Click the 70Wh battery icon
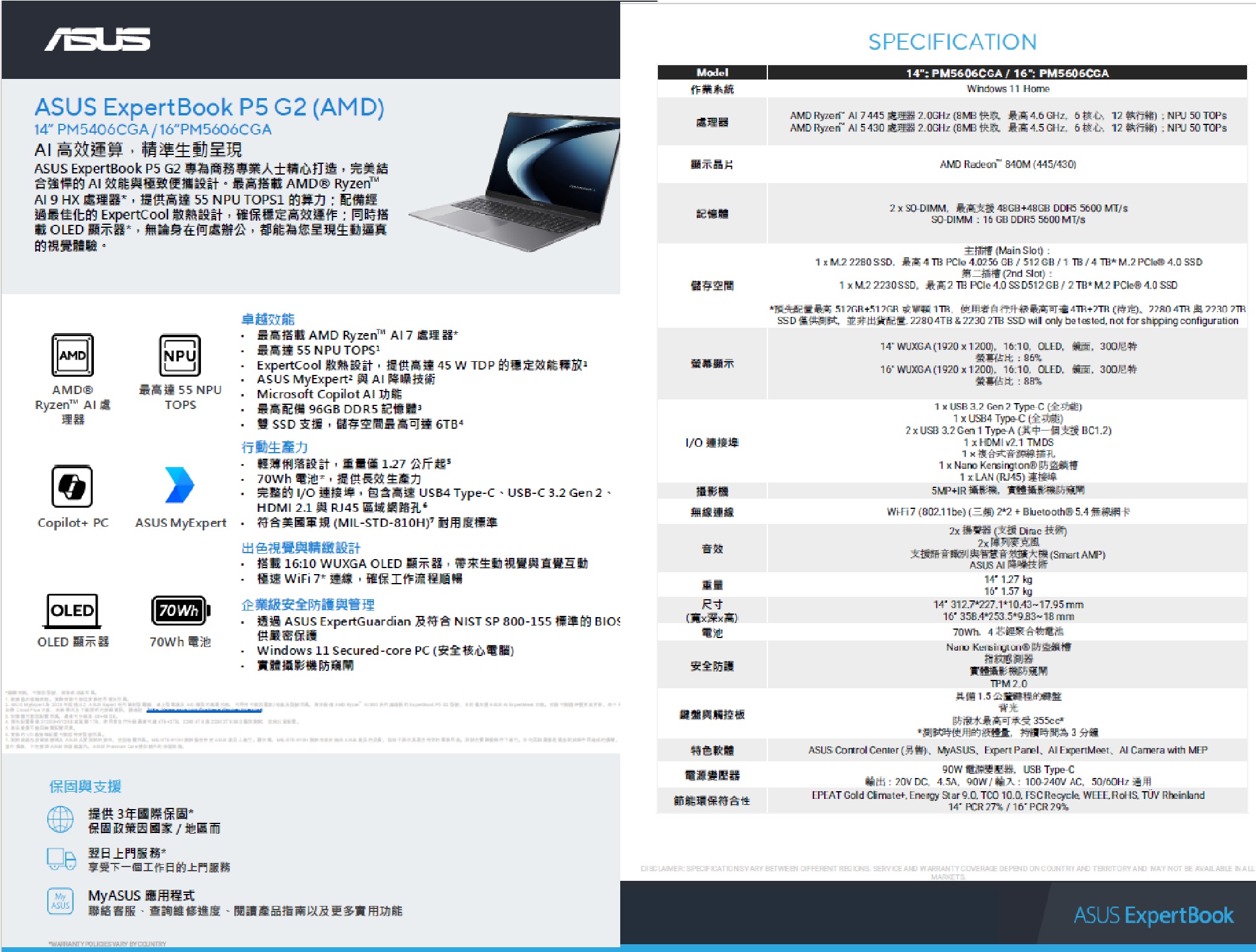The image size is (1256, 952). (181, 610)
